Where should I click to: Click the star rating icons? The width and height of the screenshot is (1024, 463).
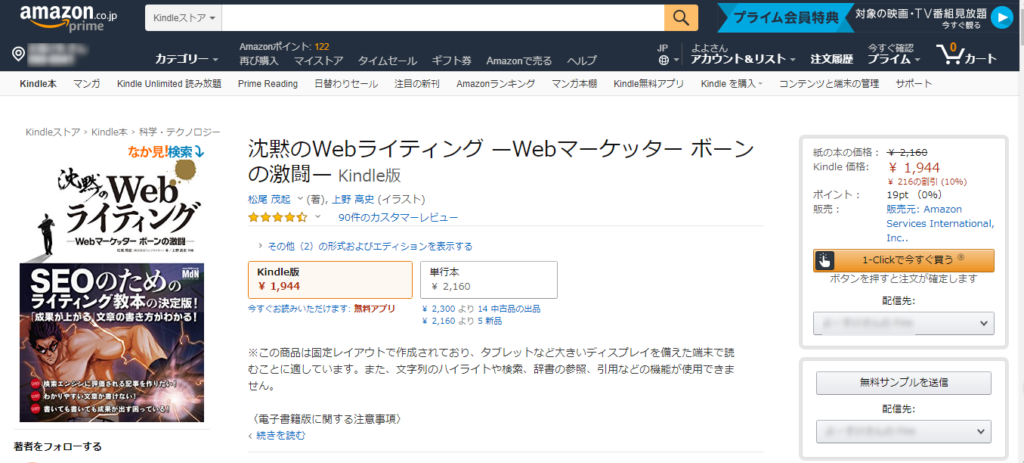click(x=277, y=217)
